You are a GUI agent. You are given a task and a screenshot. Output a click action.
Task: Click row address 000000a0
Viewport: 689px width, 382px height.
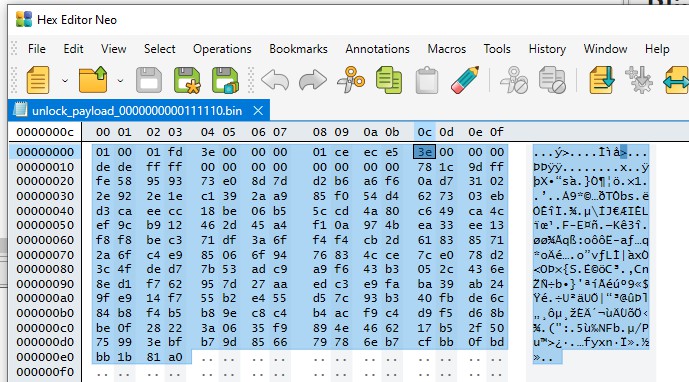tap(45, 298)
